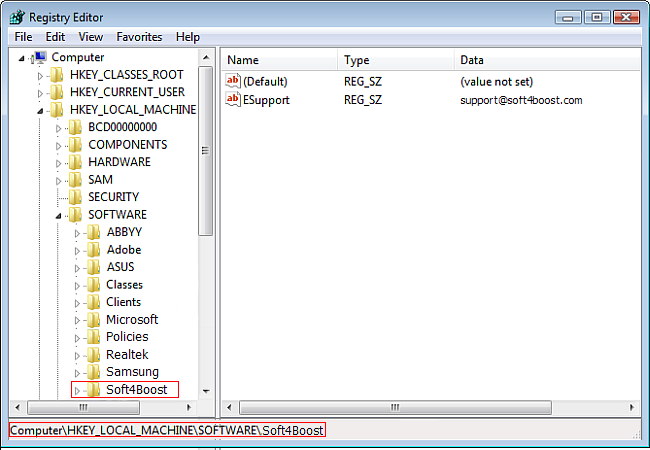Expand the COMPONENTS key
Viewport: 650px width, 450px height.
pos(58,146)
